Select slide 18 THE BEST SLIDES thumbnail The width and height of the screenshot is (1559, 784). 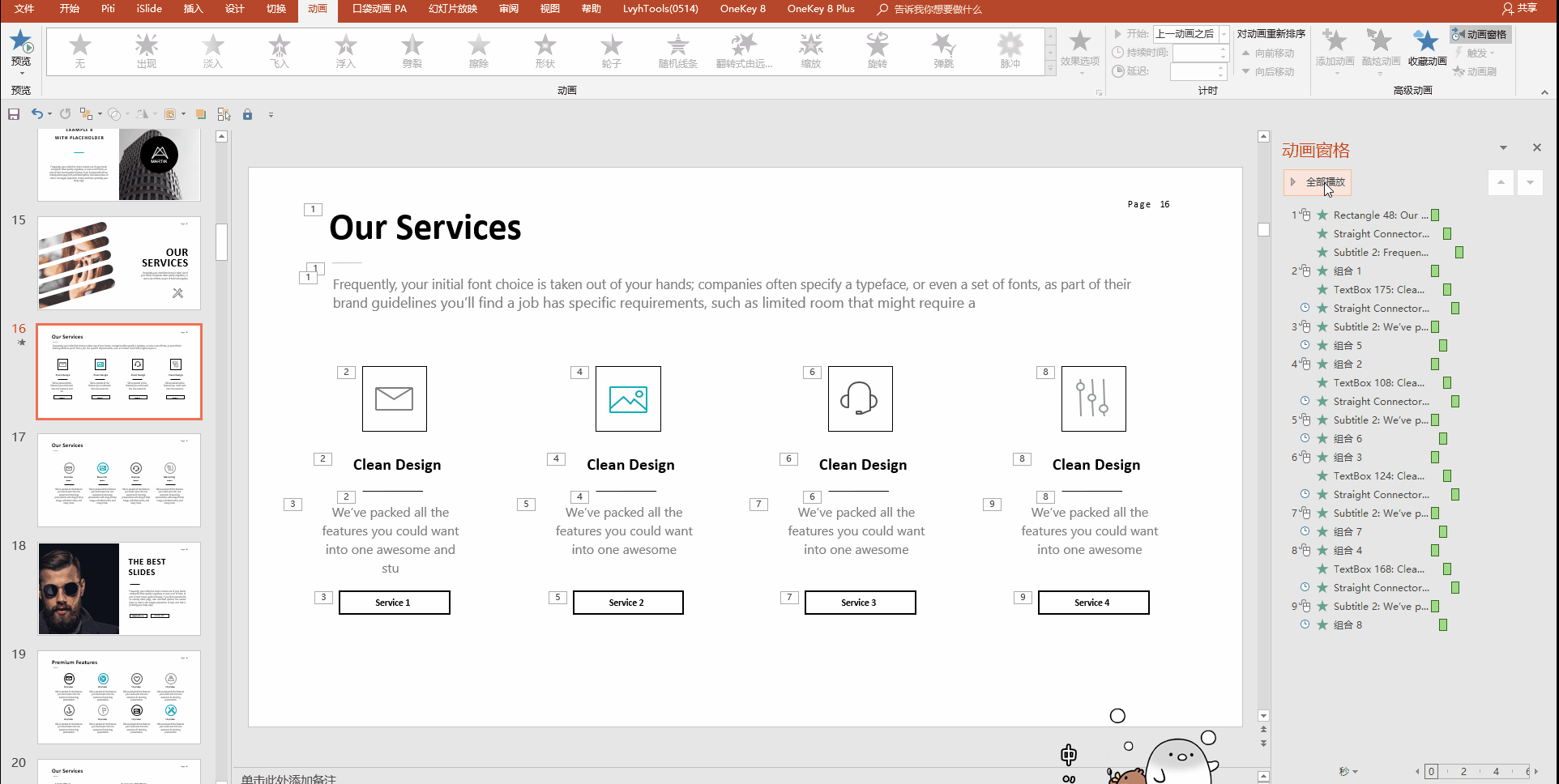coord(119,589)
